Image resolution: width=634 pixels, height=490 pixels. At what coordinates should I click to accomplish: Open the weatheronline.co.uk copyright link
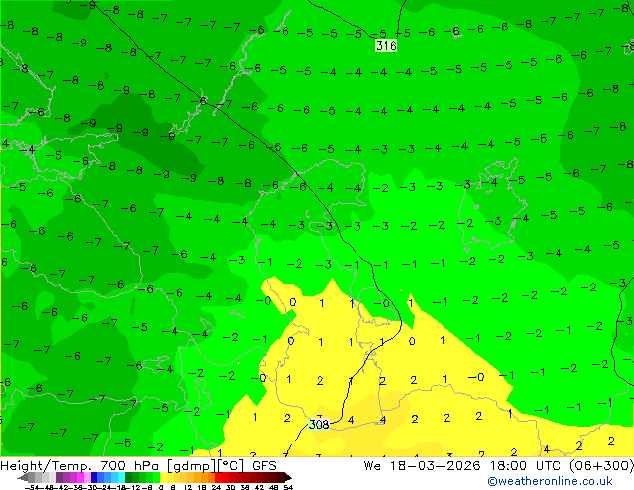[550, 481]
